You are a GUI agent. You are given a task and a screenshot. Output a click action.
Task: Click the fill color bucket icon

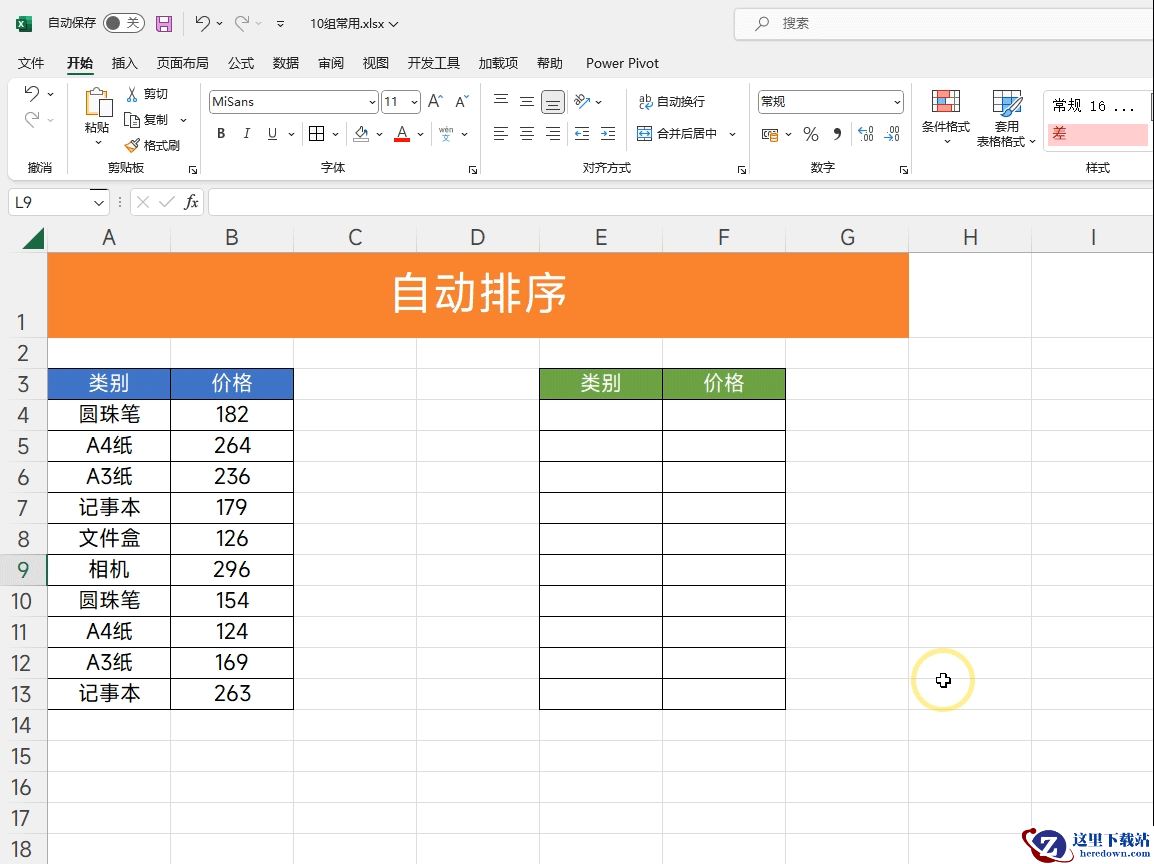(x=361, y=133)
